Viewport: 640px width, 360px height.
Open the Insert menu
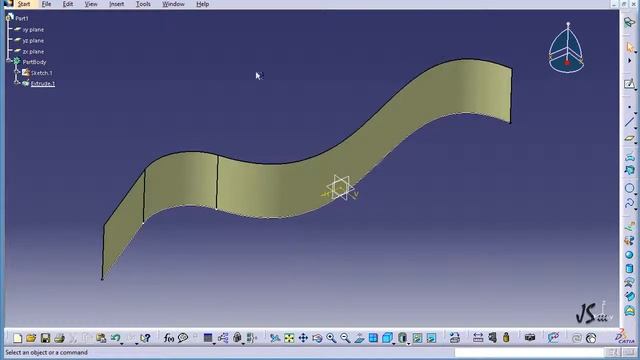coord(116,4)
